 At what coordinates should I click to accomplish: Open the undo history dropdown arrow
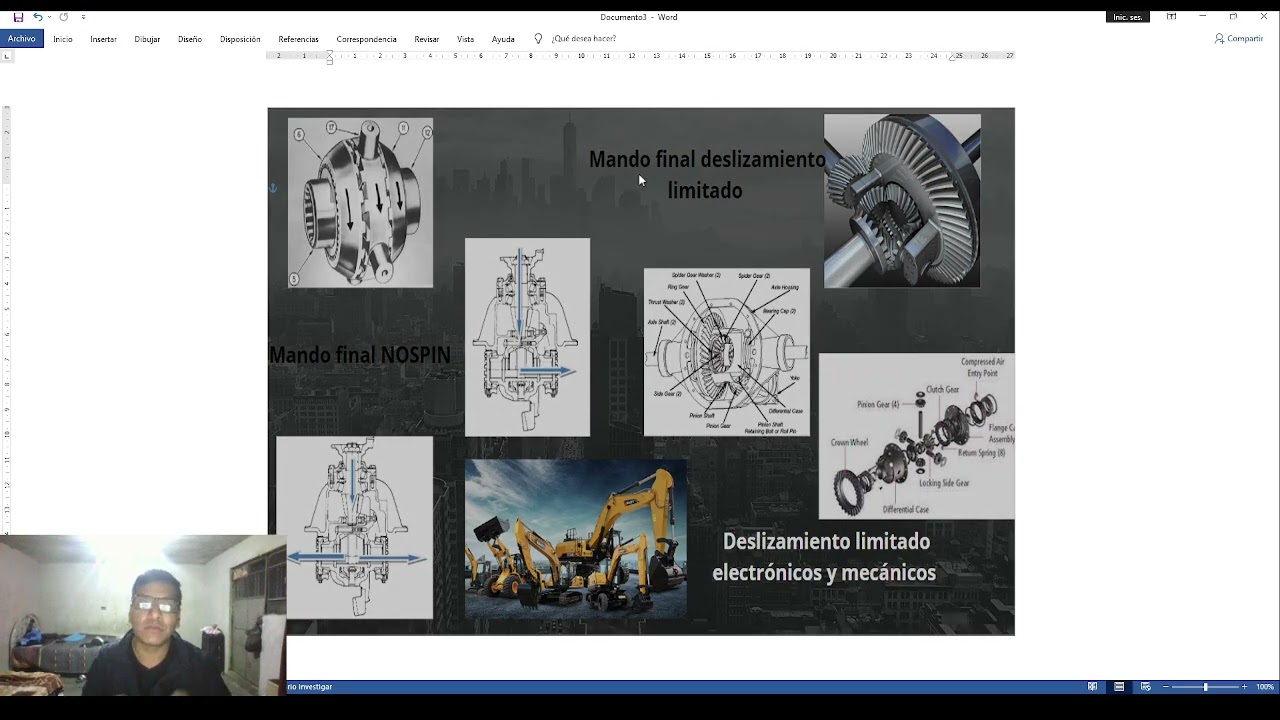(50, 17)
